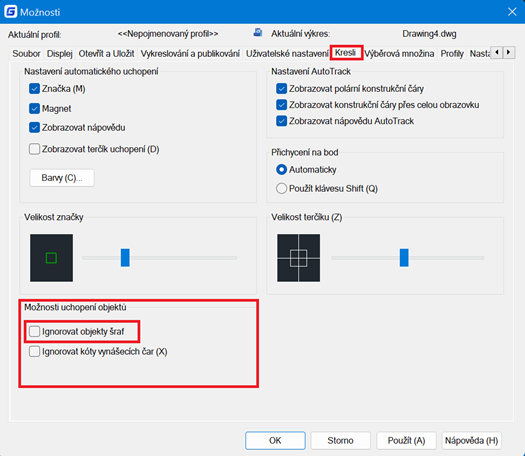Toggle the Magnet checkbox
This screenshot has width=525, height=456.
[x=34, y=108]
